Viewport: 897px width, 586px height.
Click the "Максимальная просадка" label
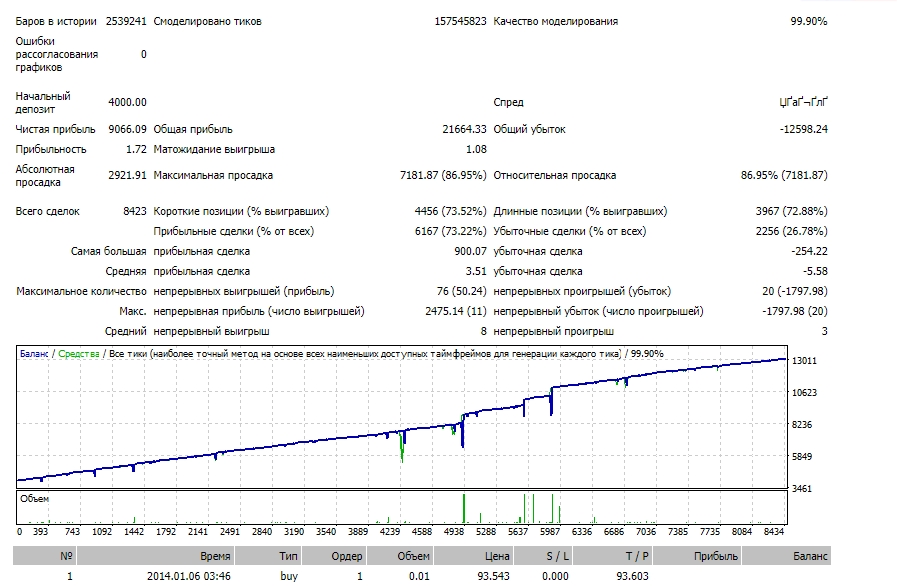click(213, 175)
